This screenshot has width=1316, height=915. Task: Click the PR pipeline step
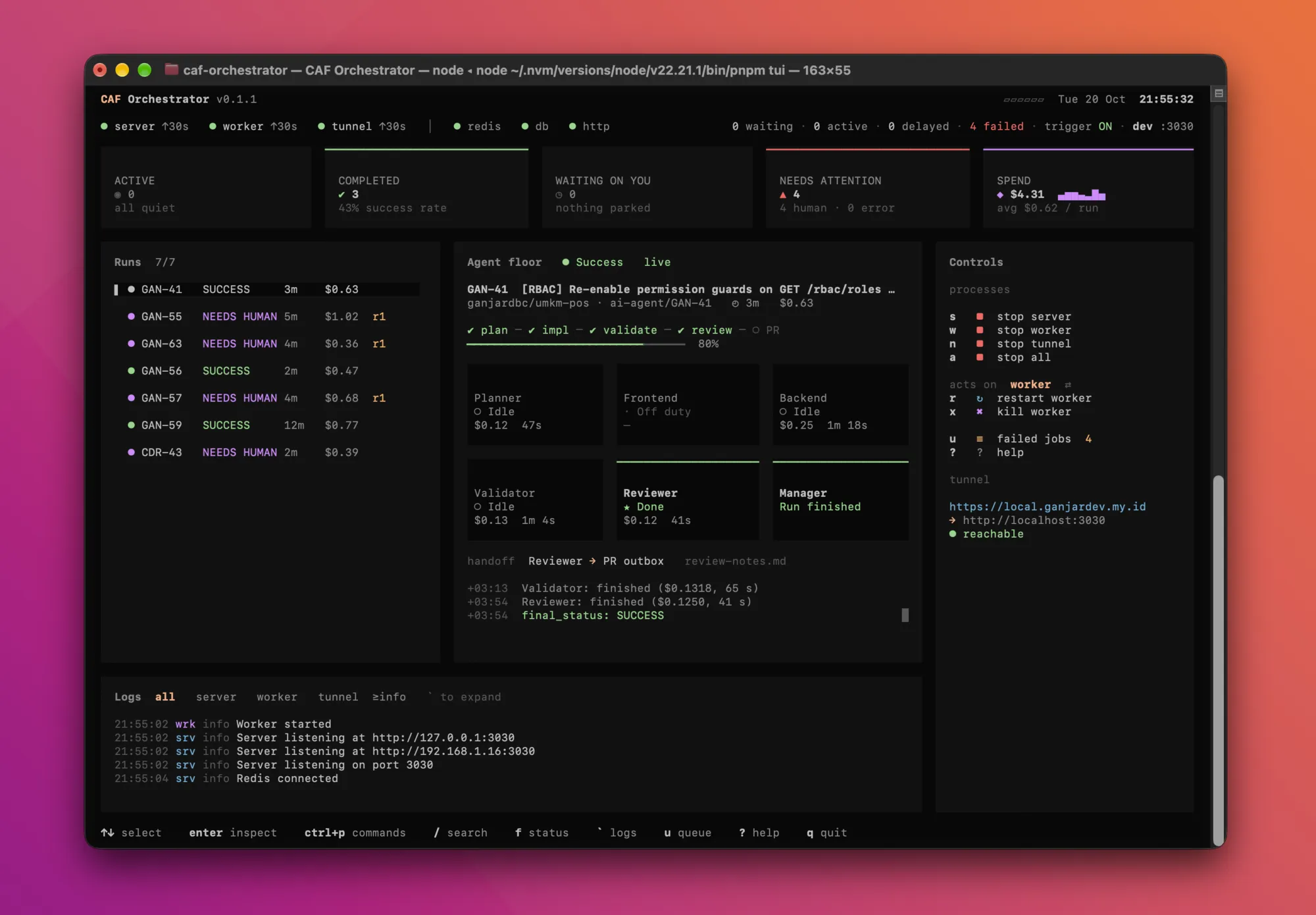point(766,330)
